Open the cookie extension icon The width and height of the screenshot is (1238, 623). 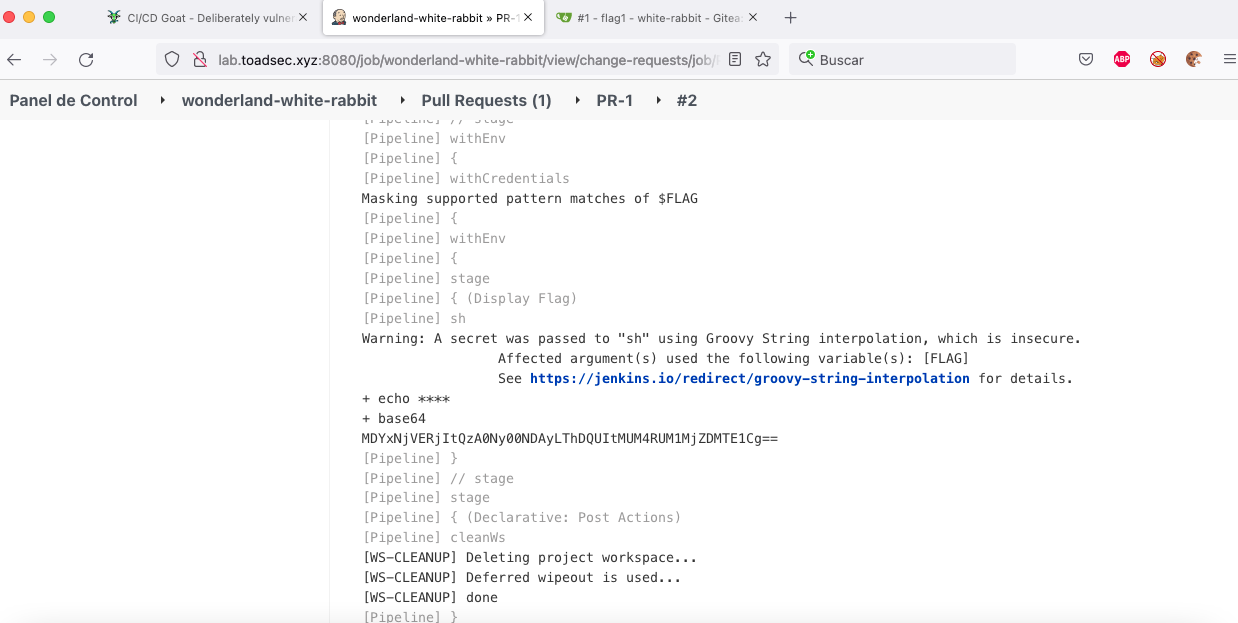point(1193,60)
